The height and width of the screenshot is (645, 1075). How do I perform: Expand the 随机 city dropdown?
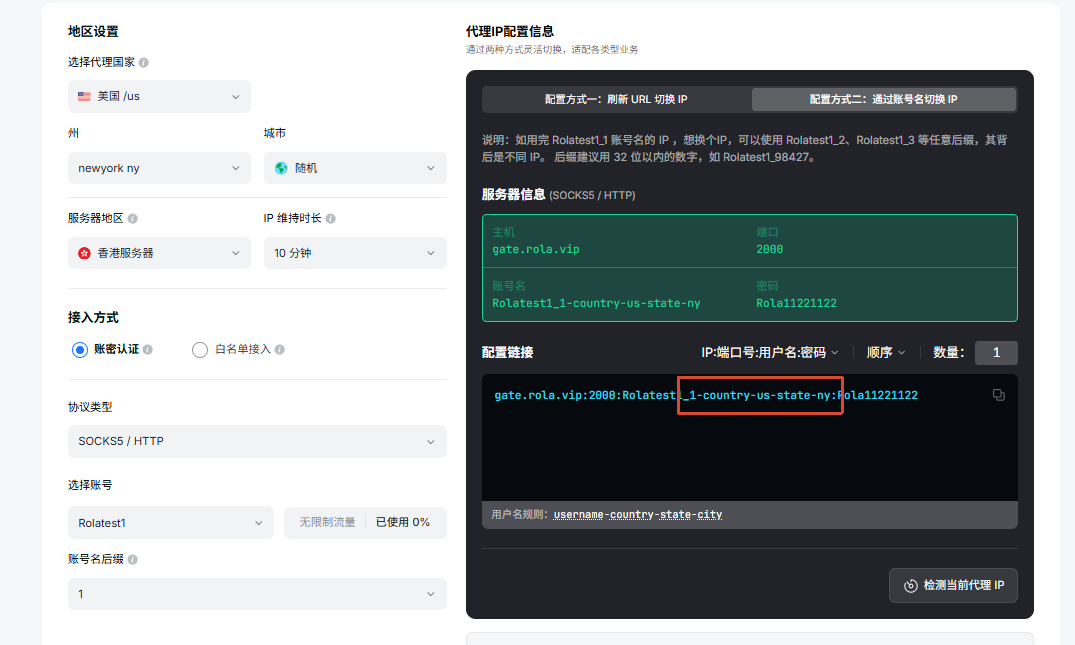click(355, 168)
